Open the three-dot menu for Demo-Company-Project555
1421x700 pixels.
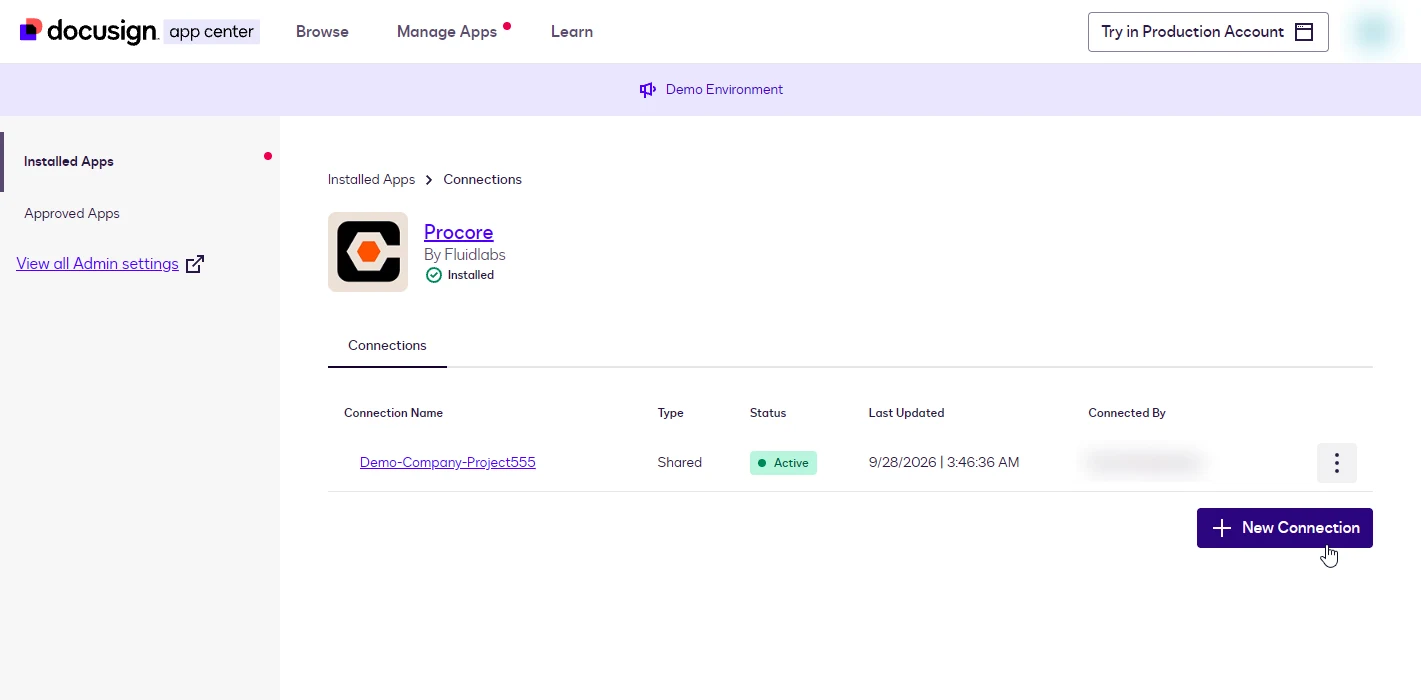coord(1337,463)
